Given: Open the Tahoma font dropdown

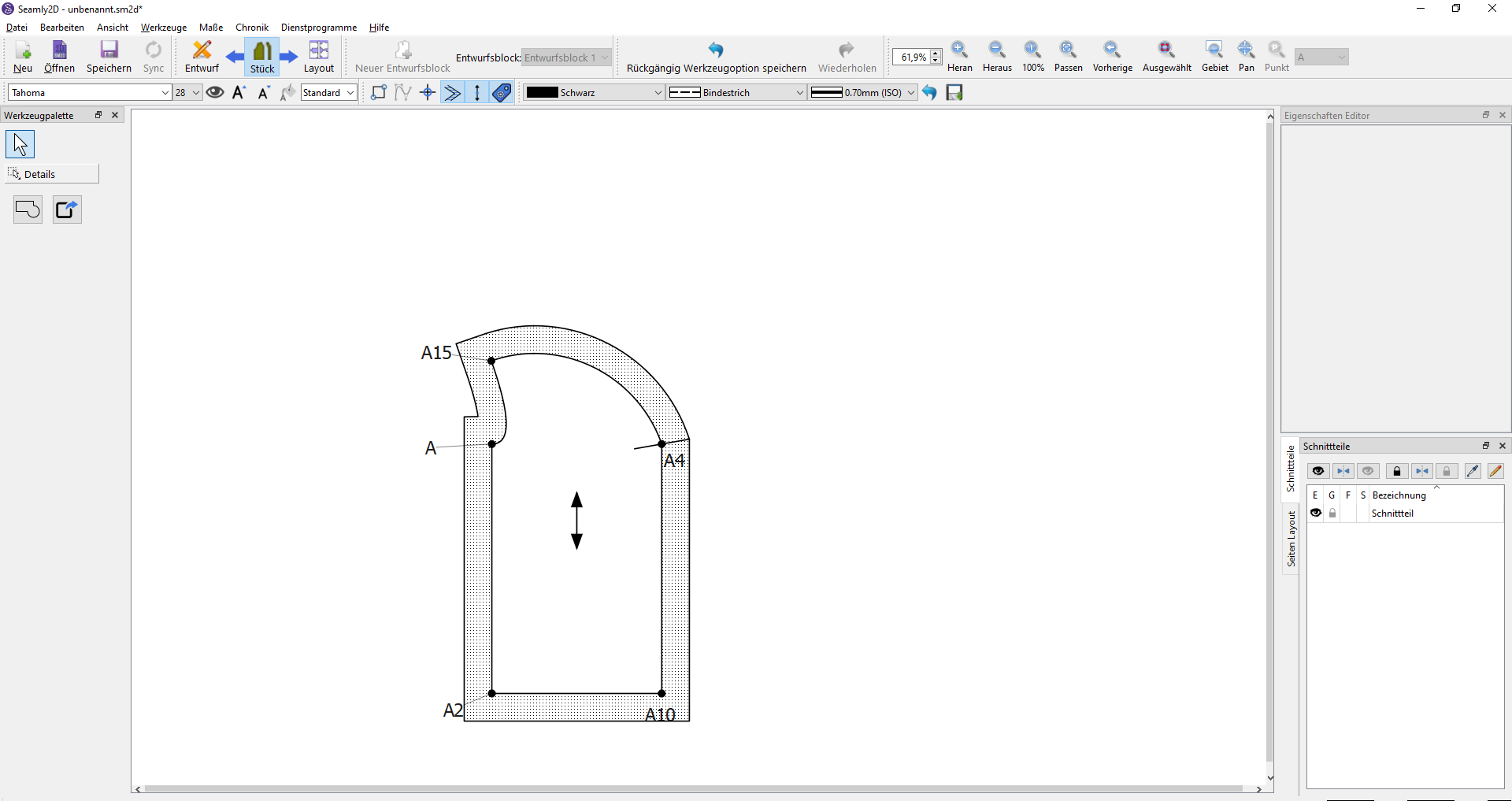Looking at the screenshot, I should point(89,93).
